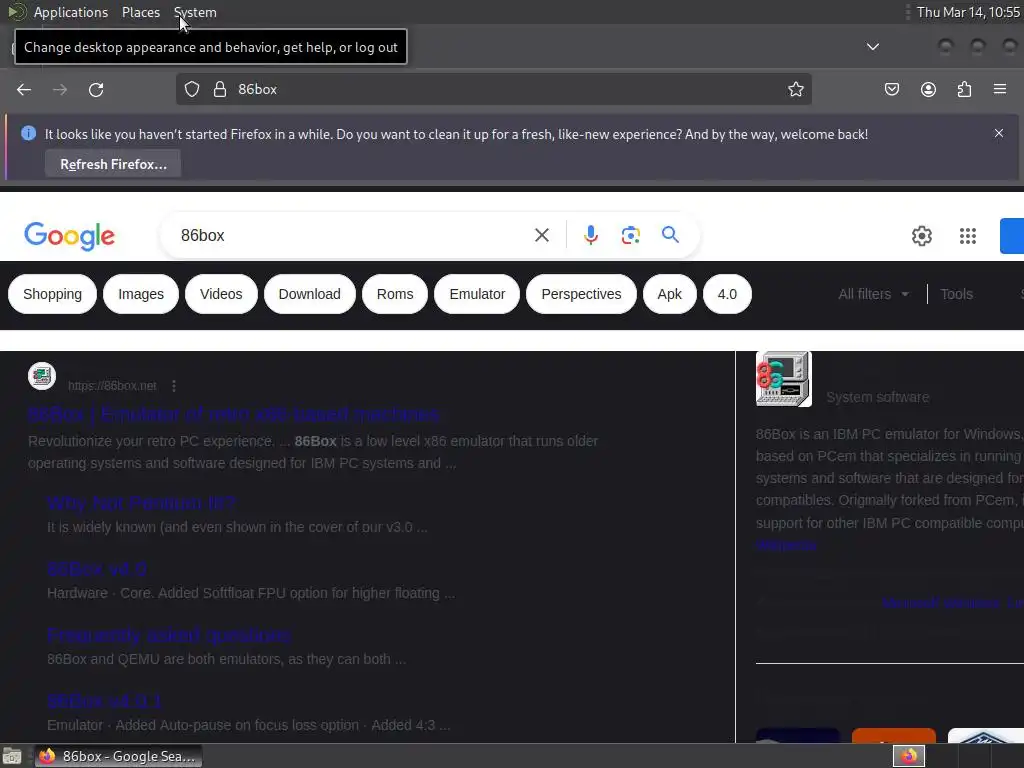
Task: Expand the All filters dropdown
Action: coord(873,294)
